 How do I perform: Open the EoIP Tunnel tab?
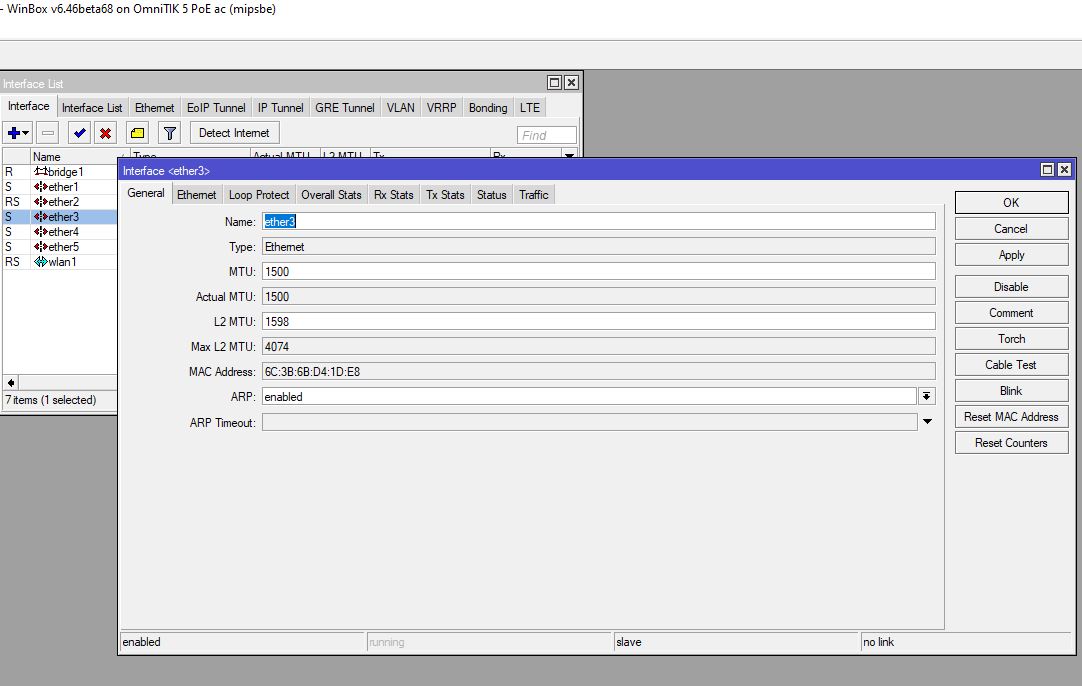tap(216, 108)
